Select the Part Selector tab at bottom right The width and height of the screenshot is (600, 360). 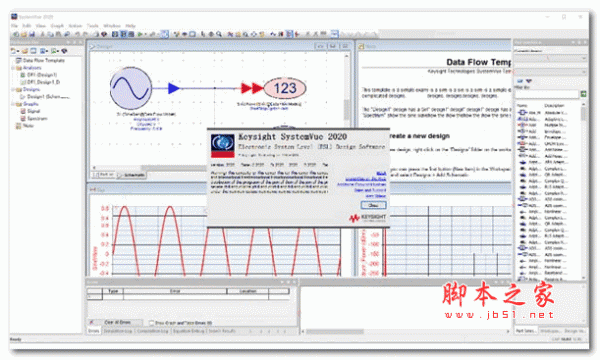tap(526, 331)
